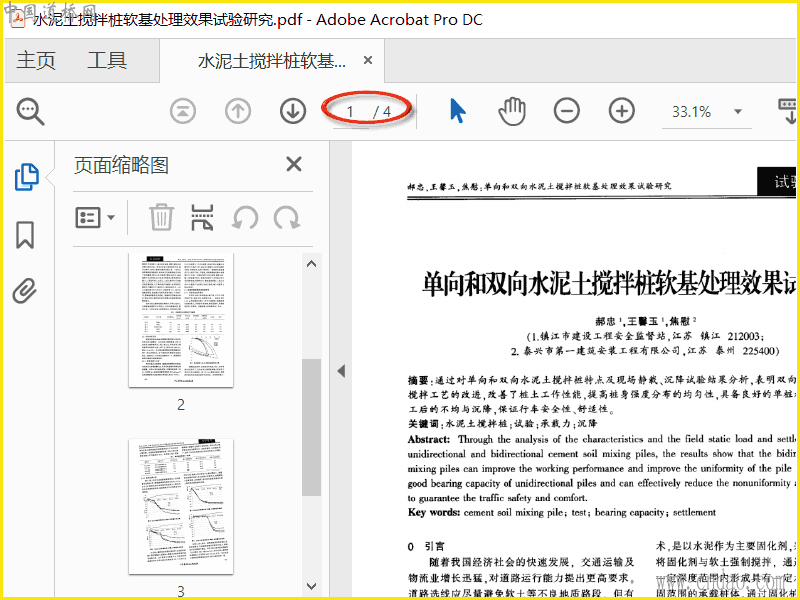Rotate page counterclockwise icon
Viewport: 800px width, 600px height.
(245, 218)
